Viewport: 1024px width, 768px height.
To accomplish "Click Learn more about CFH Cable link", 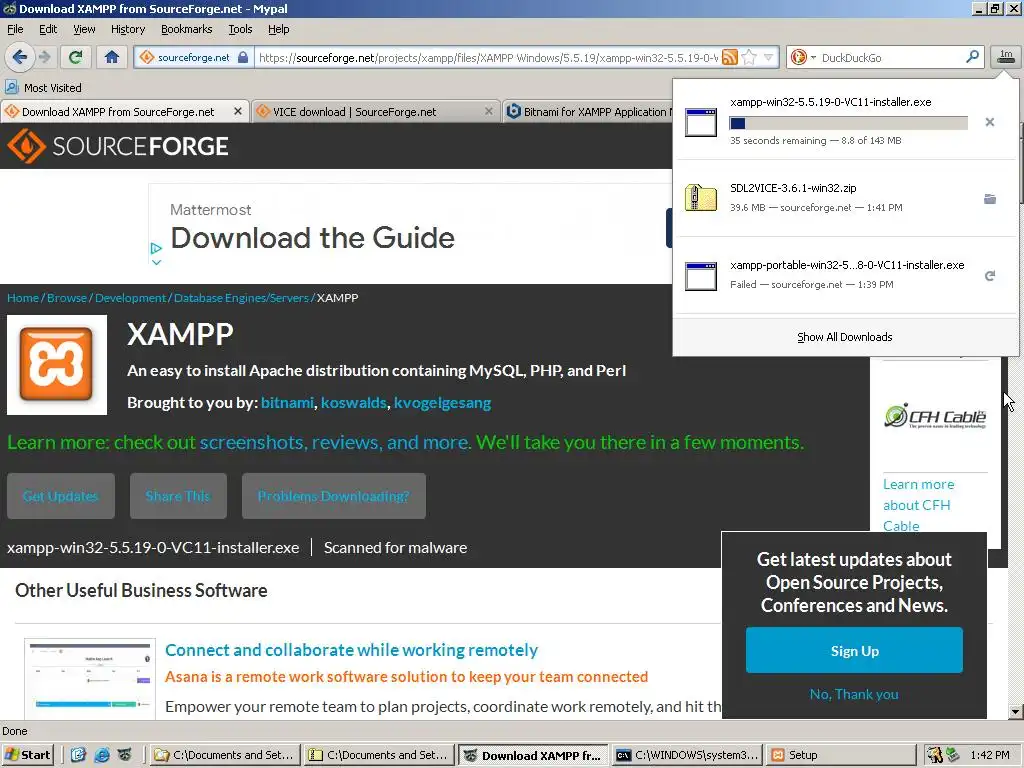I will pos(918,505).
